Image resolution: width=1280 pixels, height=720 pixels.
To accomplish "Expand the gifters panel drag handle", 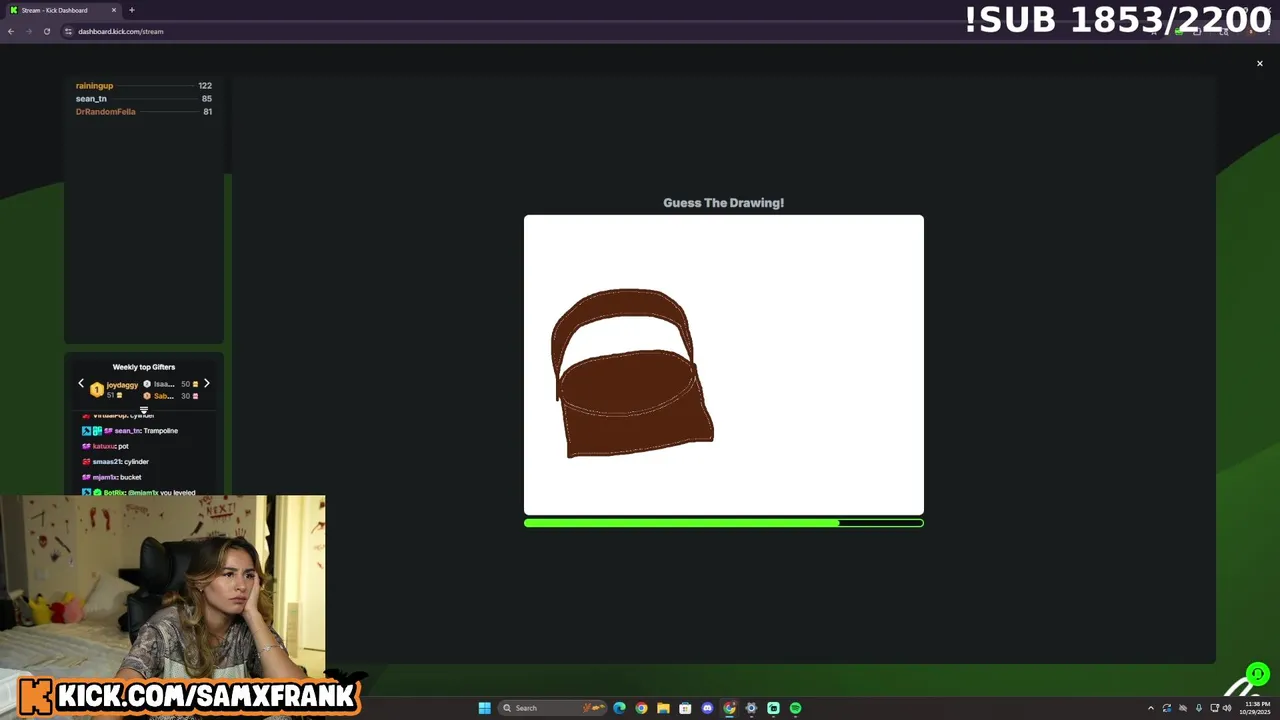I will pyautogui.click(x=144, y=410).
